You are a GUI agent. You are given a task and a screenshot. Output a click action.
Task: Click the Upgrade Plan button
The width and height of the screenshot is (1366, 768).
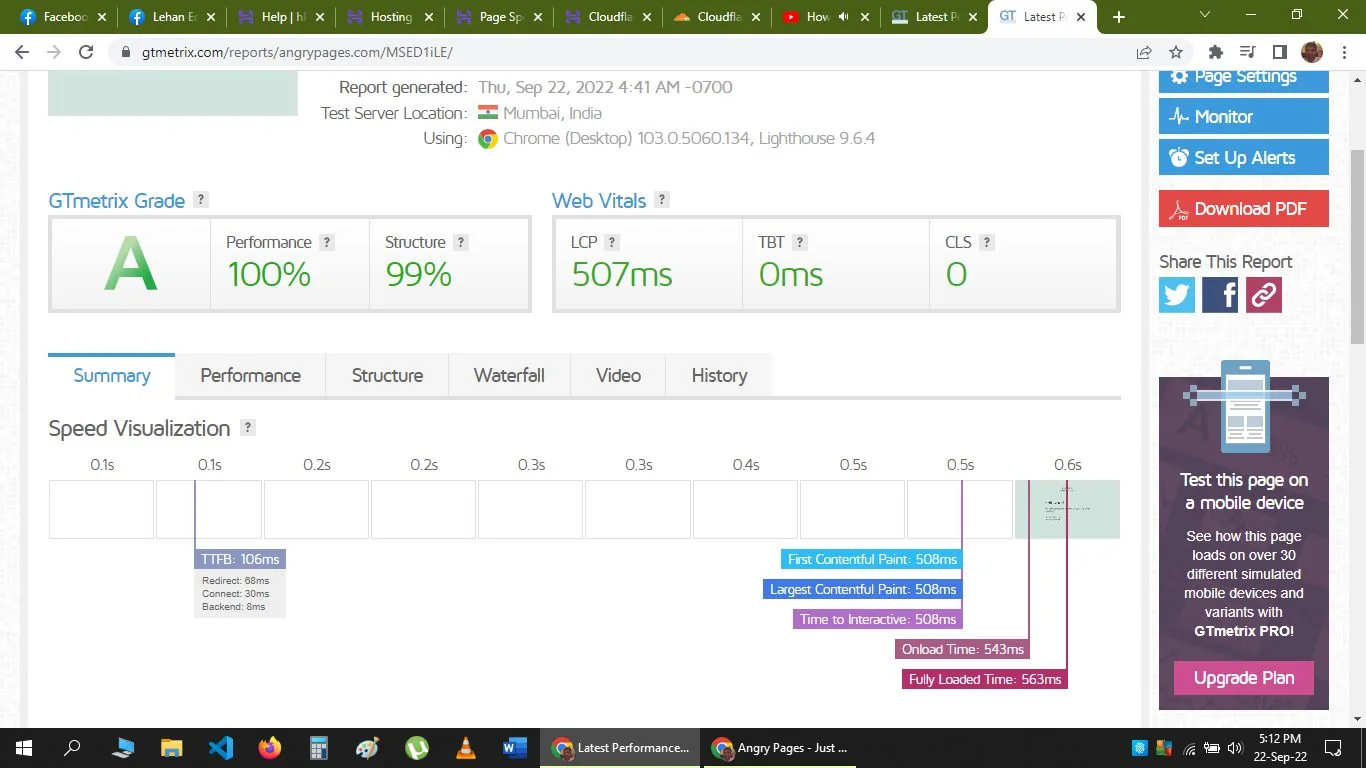1244,678
